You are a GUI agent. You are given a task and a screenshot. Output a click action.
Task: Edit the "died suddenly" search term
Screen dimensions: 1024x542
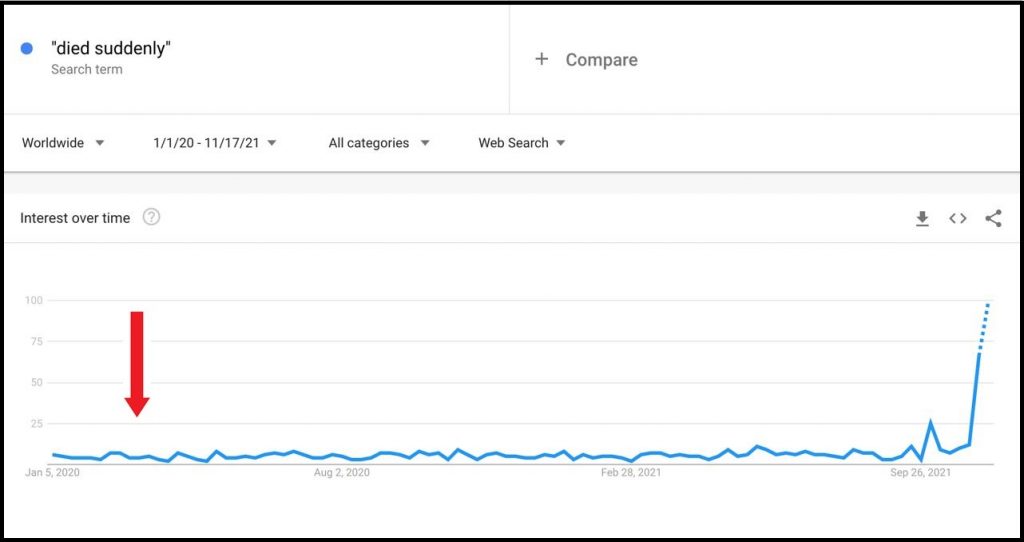pos(111,48)
